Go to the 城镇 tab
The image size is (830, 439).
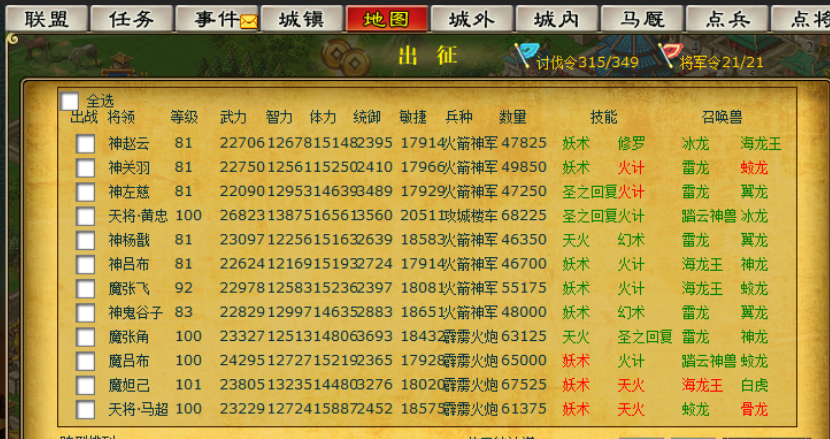pos(301,19)
